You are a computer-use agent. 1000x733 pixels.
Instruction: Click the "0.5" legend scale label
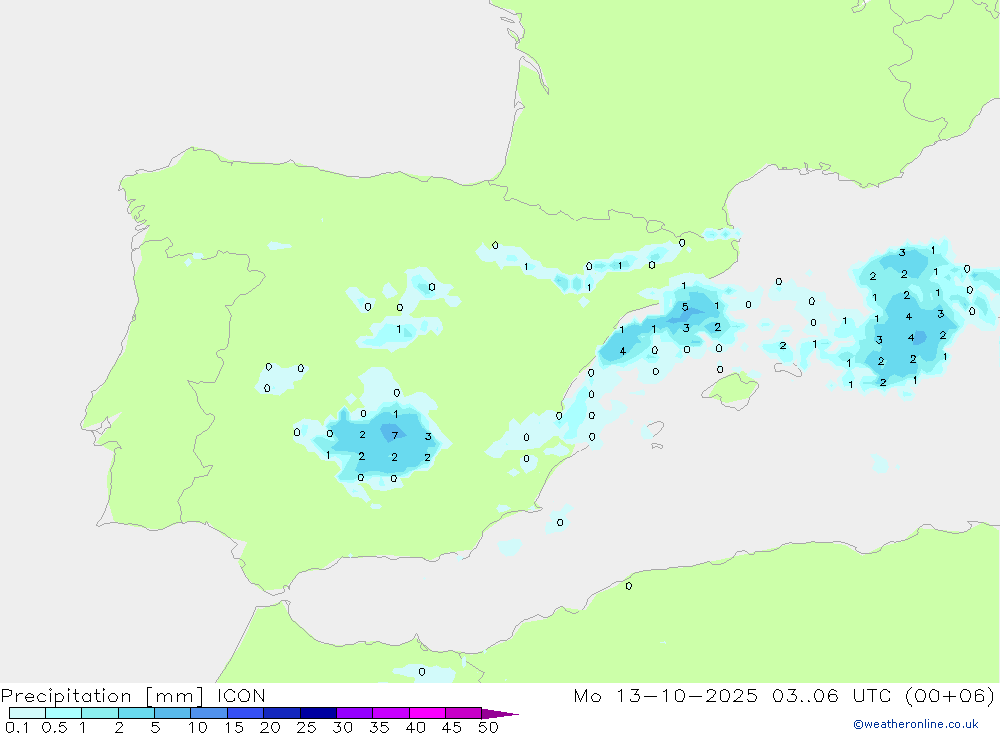click(x=54, y=727)
